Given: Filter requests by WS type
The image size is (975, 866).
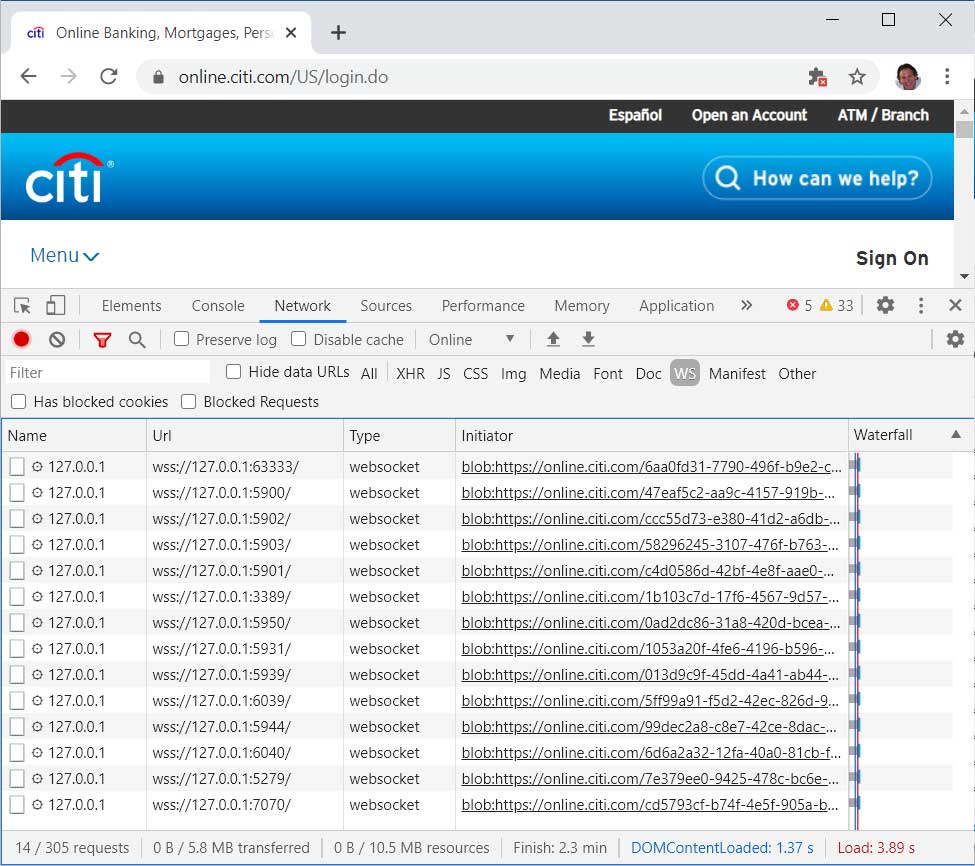Looking at the screenshot, I should (x=685, y=373).
